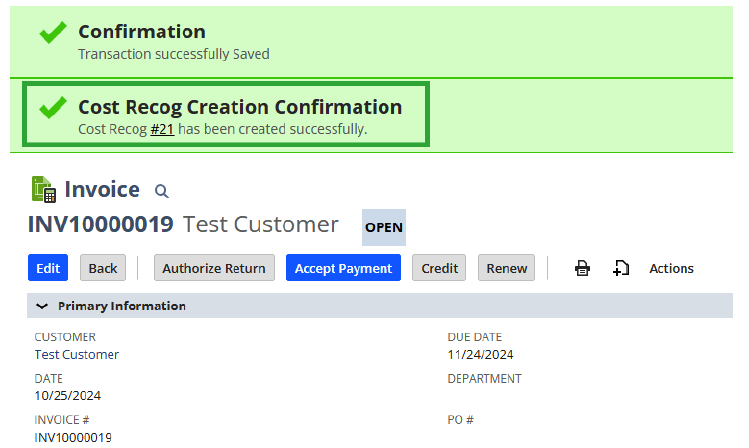
Task: Click the print icon
Action: pos(582,268)
